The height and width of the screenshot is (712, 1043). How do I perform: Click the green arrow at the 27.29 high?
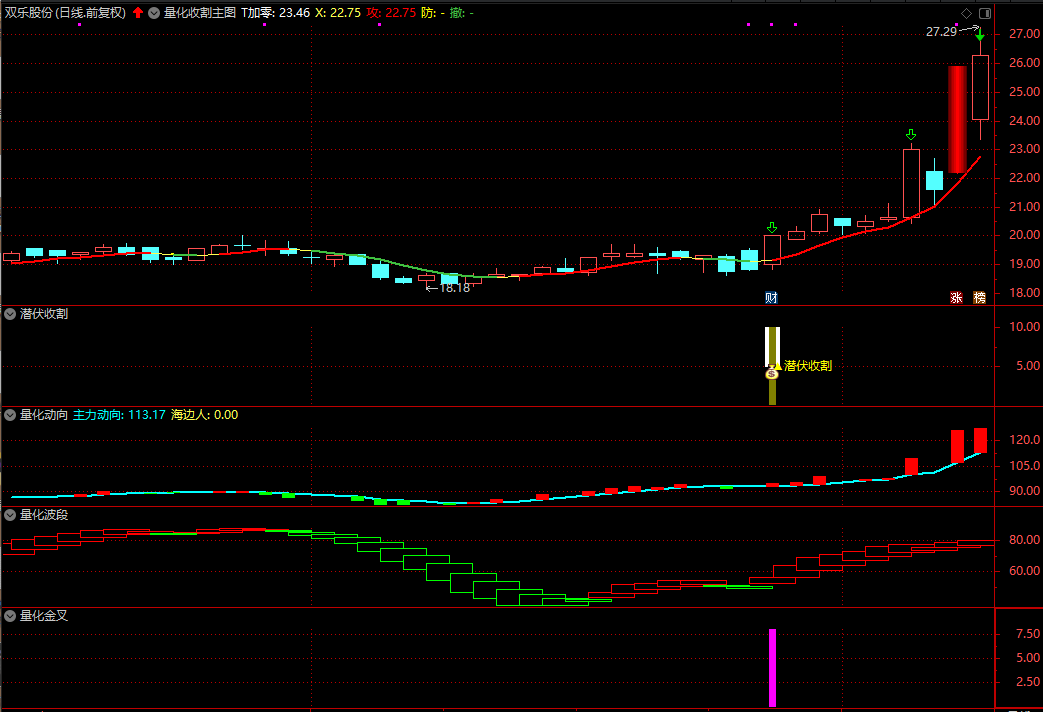coord(980,35)
